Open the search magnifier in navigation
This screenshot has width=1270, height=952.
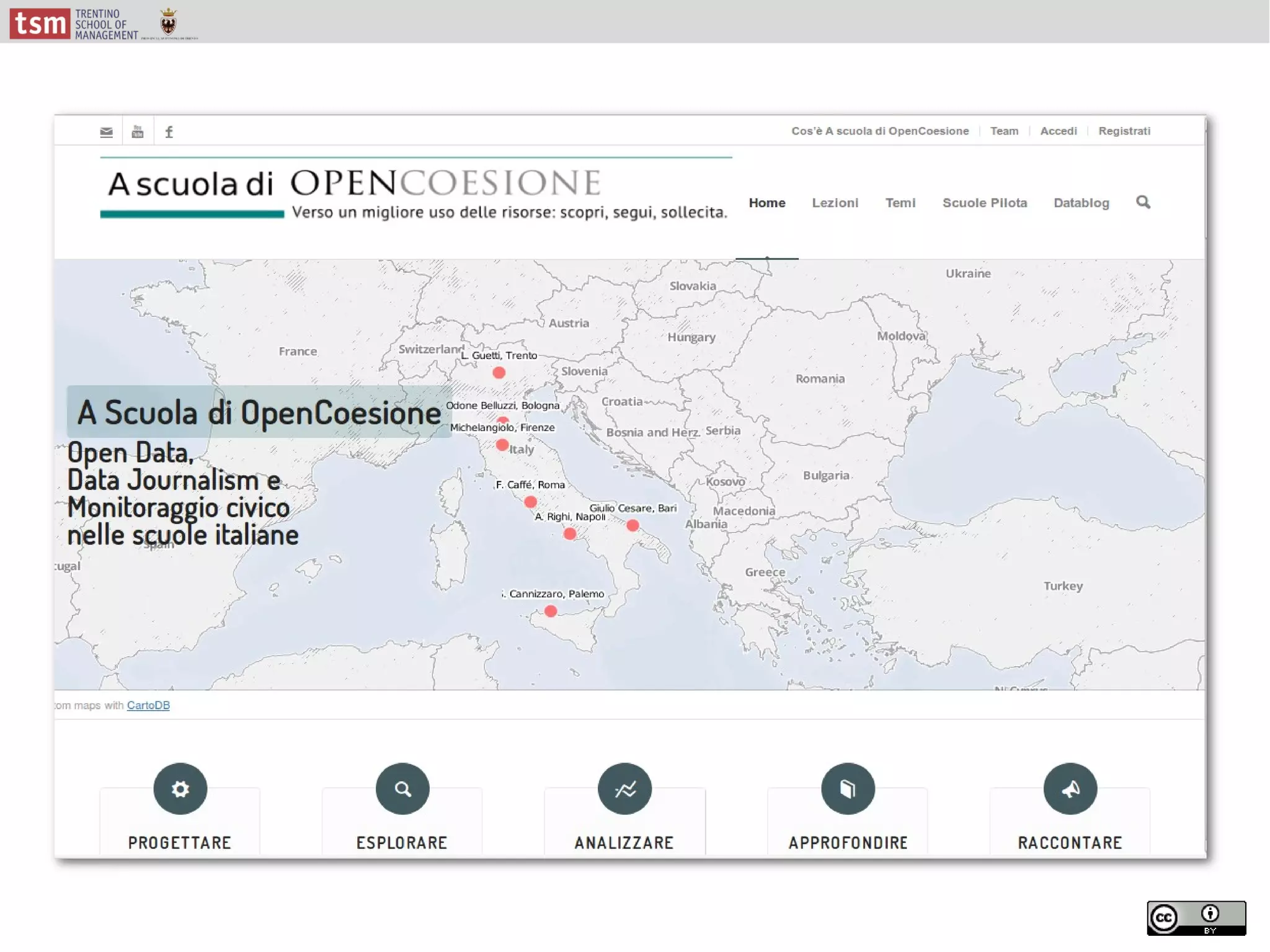[1143, 202]
